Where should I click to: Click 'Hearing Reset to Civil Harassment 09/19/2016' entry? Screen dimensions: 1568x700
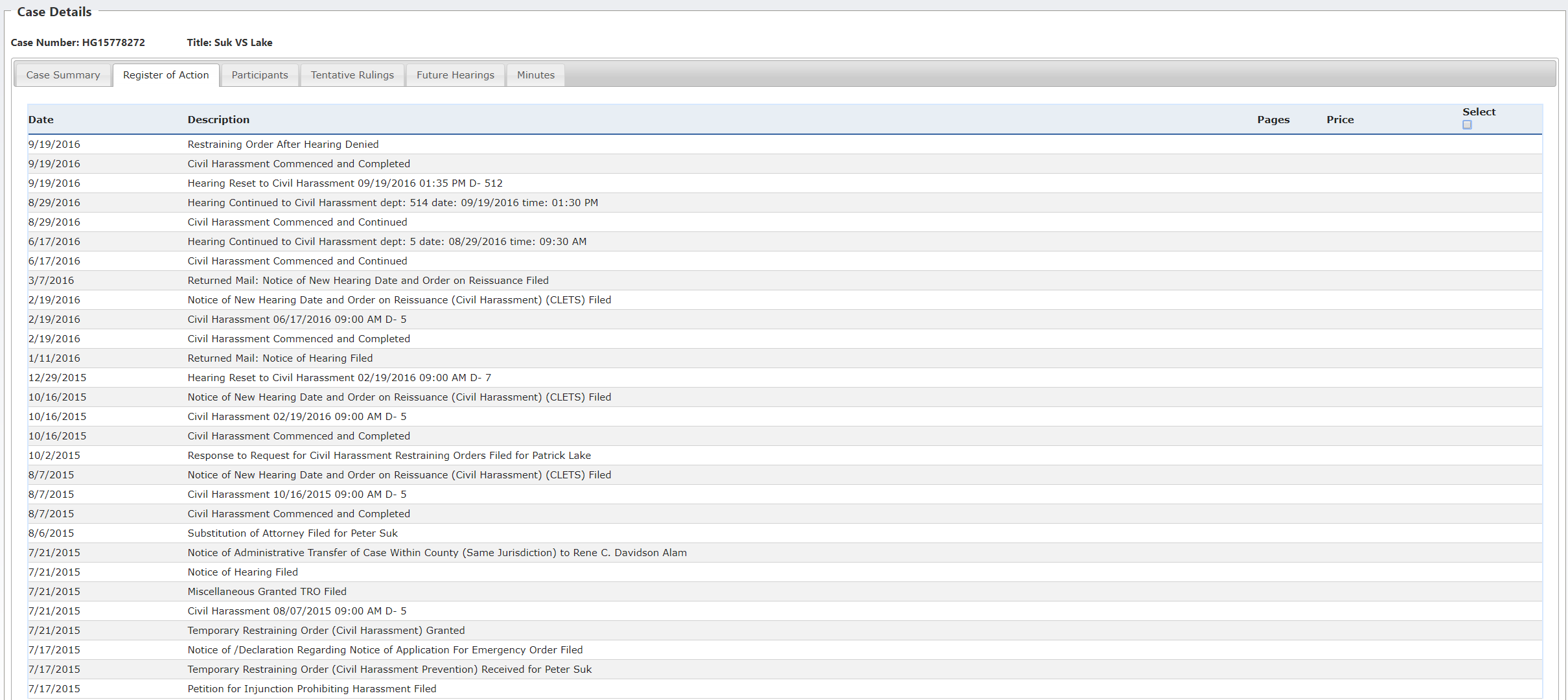(785, 183)
